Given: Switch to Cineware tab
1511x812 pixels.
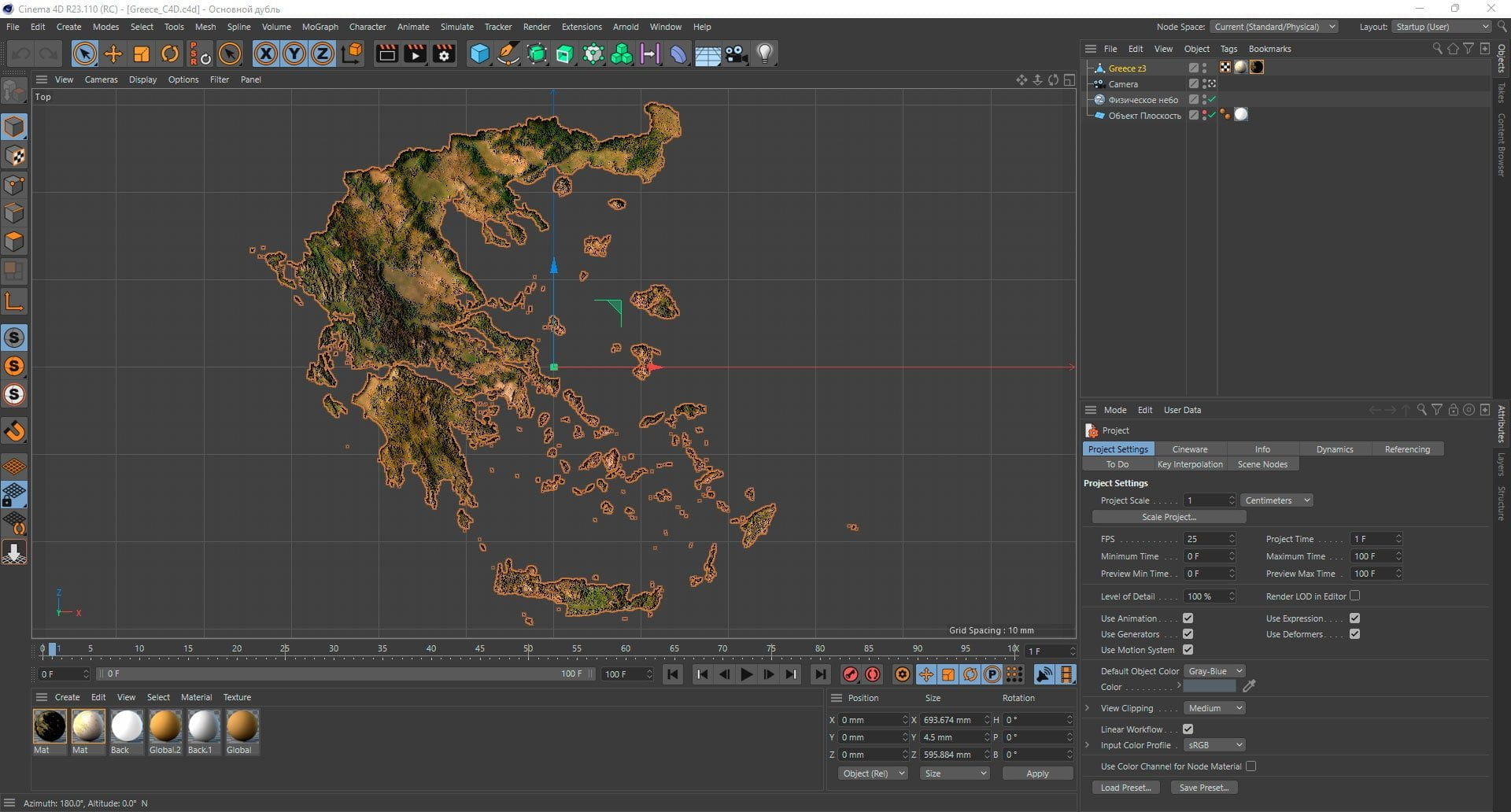Looking at the screenshot, I should tap(1189, 449).
